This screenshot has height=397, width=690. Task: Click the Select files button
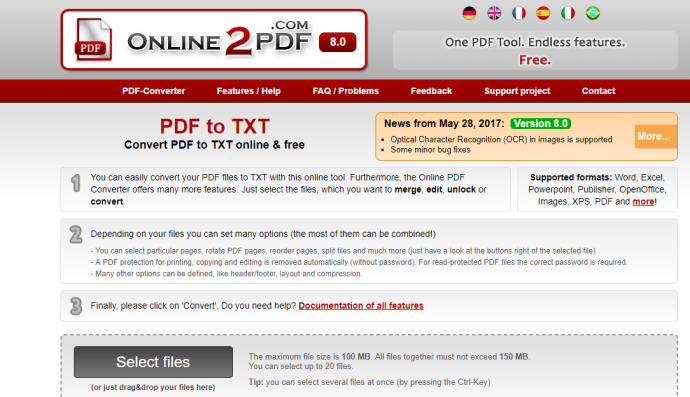153,362
